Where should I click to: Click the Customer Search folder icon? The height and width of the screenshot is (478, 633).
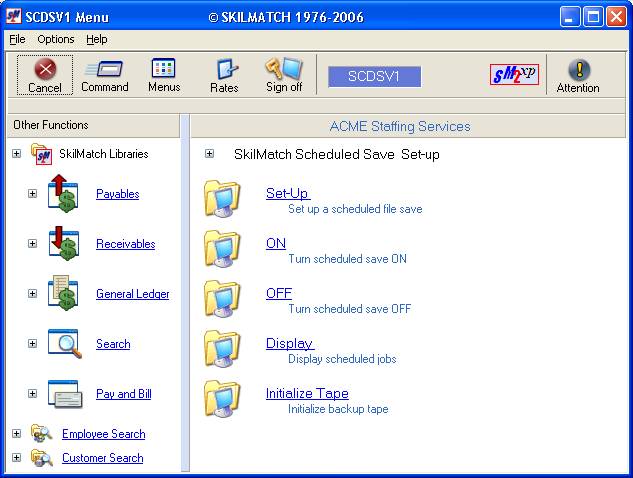[x=42, y=457]
